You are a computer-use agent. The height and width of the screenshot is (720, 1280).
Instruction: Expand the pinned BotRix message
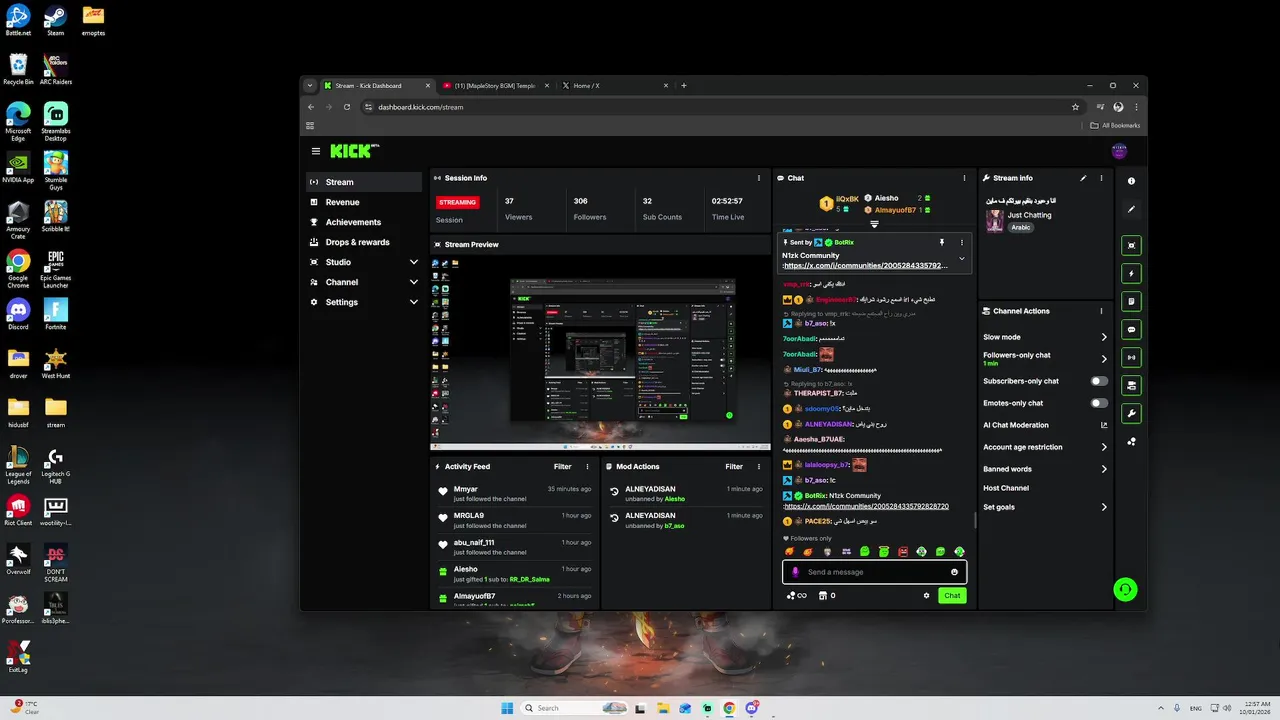[x=962, y=258]
